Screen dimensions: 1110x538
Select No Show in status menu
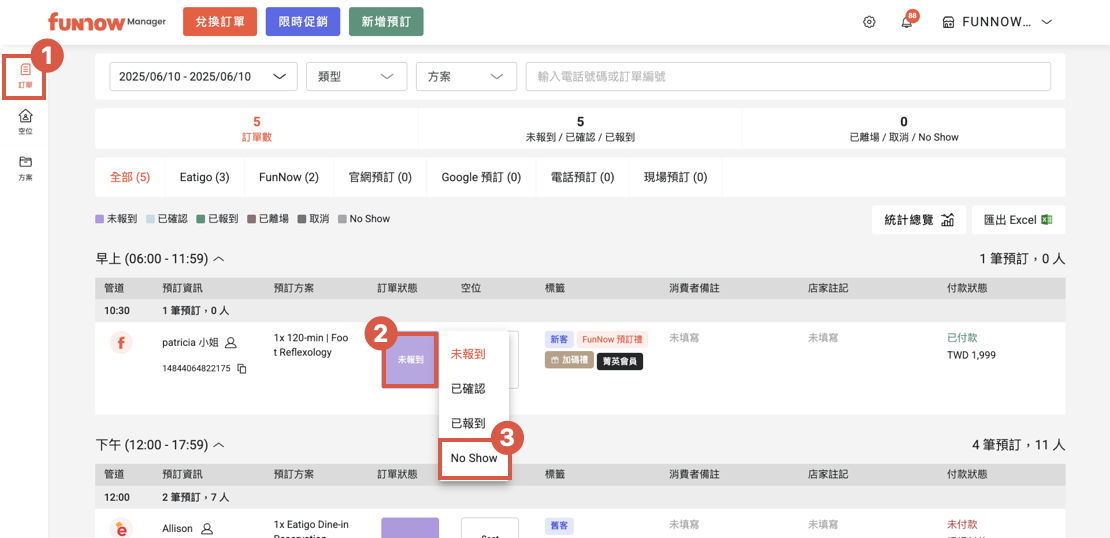coord(474,458)
